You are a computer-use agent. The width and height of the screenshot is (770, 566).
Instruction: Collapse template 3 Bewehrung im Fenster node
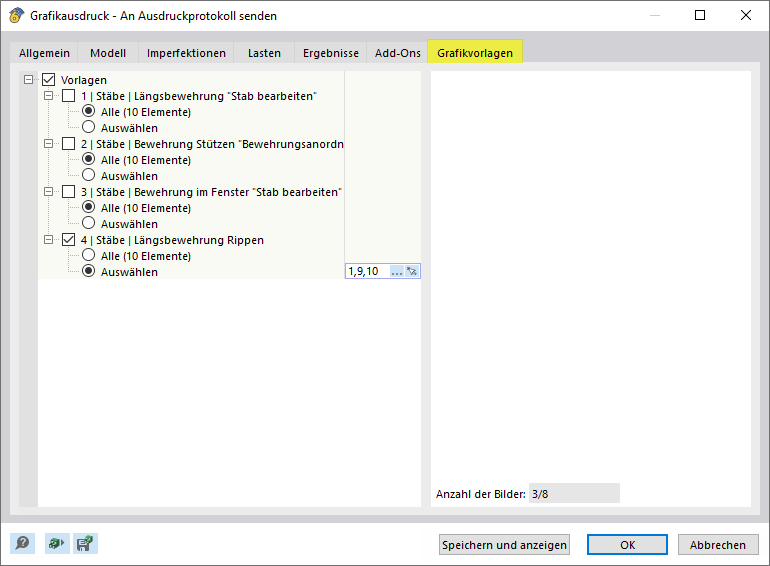(48, 192)
